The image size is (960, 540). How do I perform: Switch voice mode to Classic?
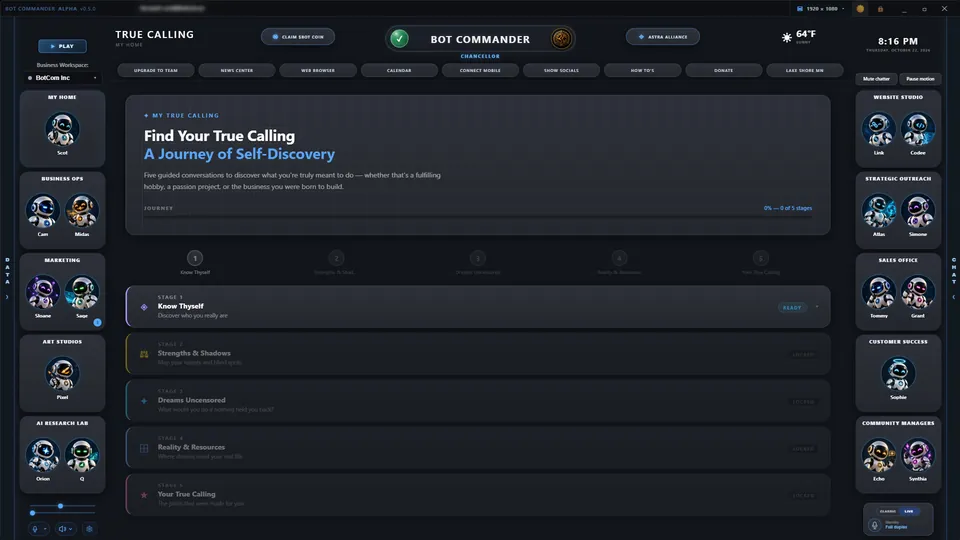tap(887, 511)
